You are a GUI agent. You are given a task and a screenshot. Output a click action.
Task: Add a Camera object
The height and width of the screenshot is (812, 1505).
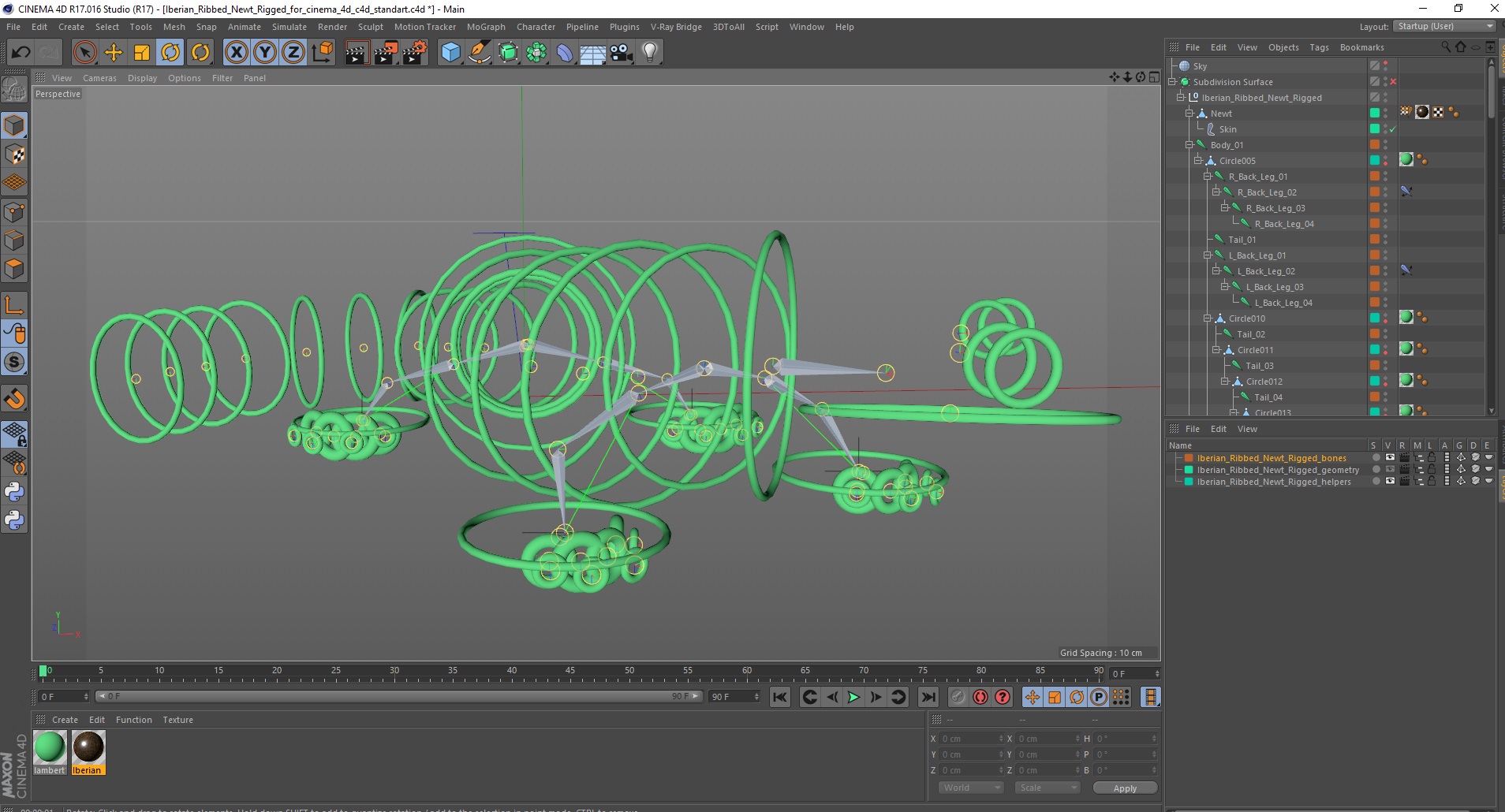[622, 53]
